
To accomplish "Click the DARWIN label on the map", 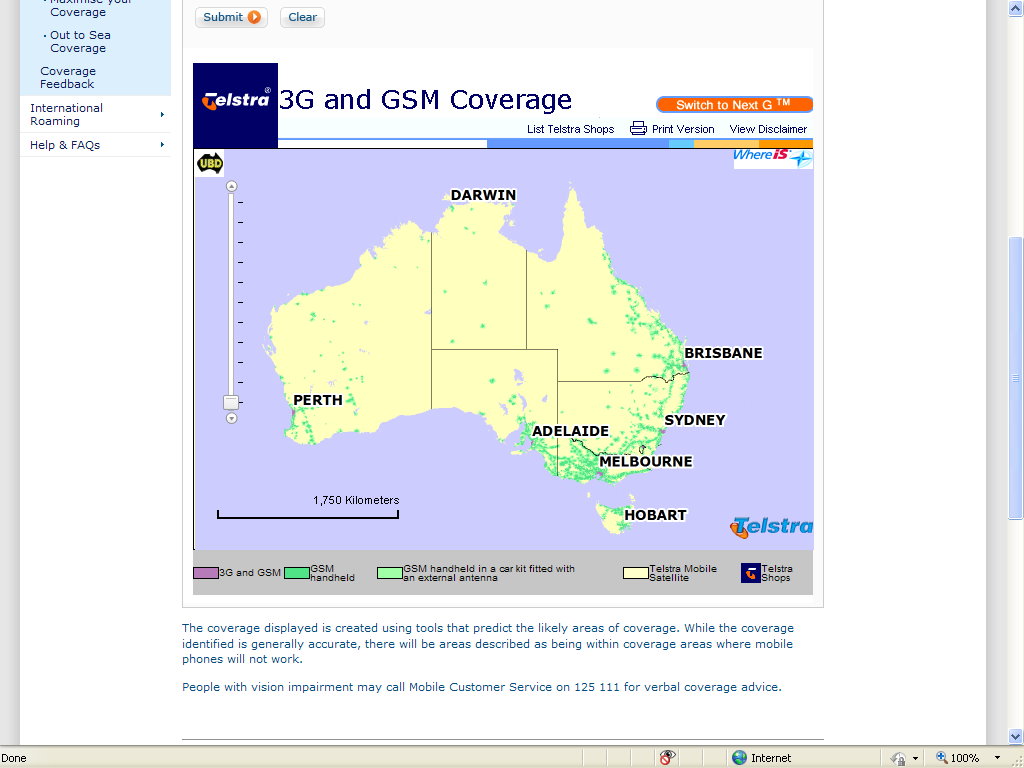I will coord(483,195).
